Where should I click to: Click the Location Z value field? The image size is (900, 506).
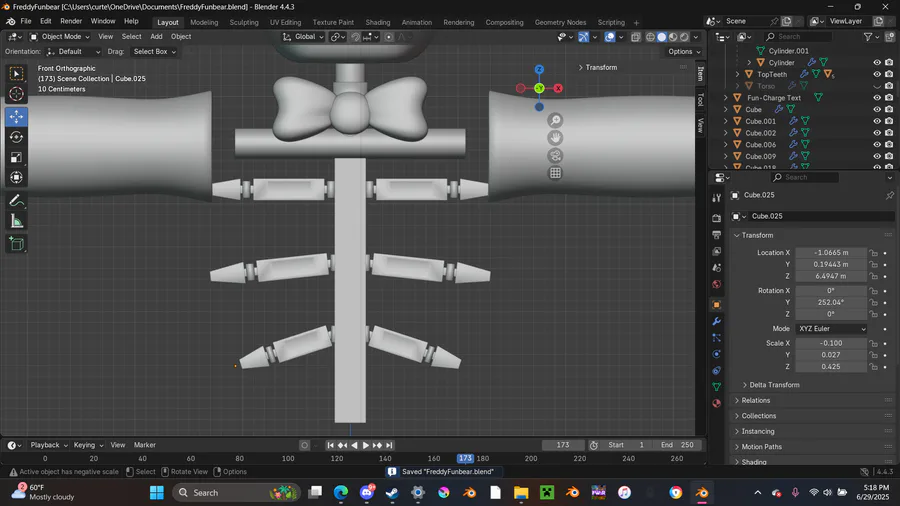click(831, 276)
